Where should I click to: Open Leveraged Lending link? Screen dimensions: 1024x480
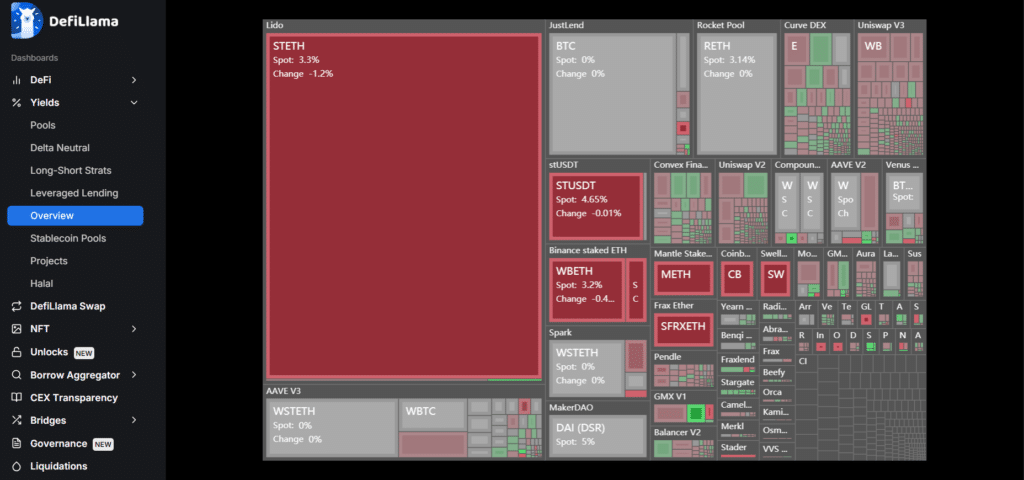(x=74, y=193)
